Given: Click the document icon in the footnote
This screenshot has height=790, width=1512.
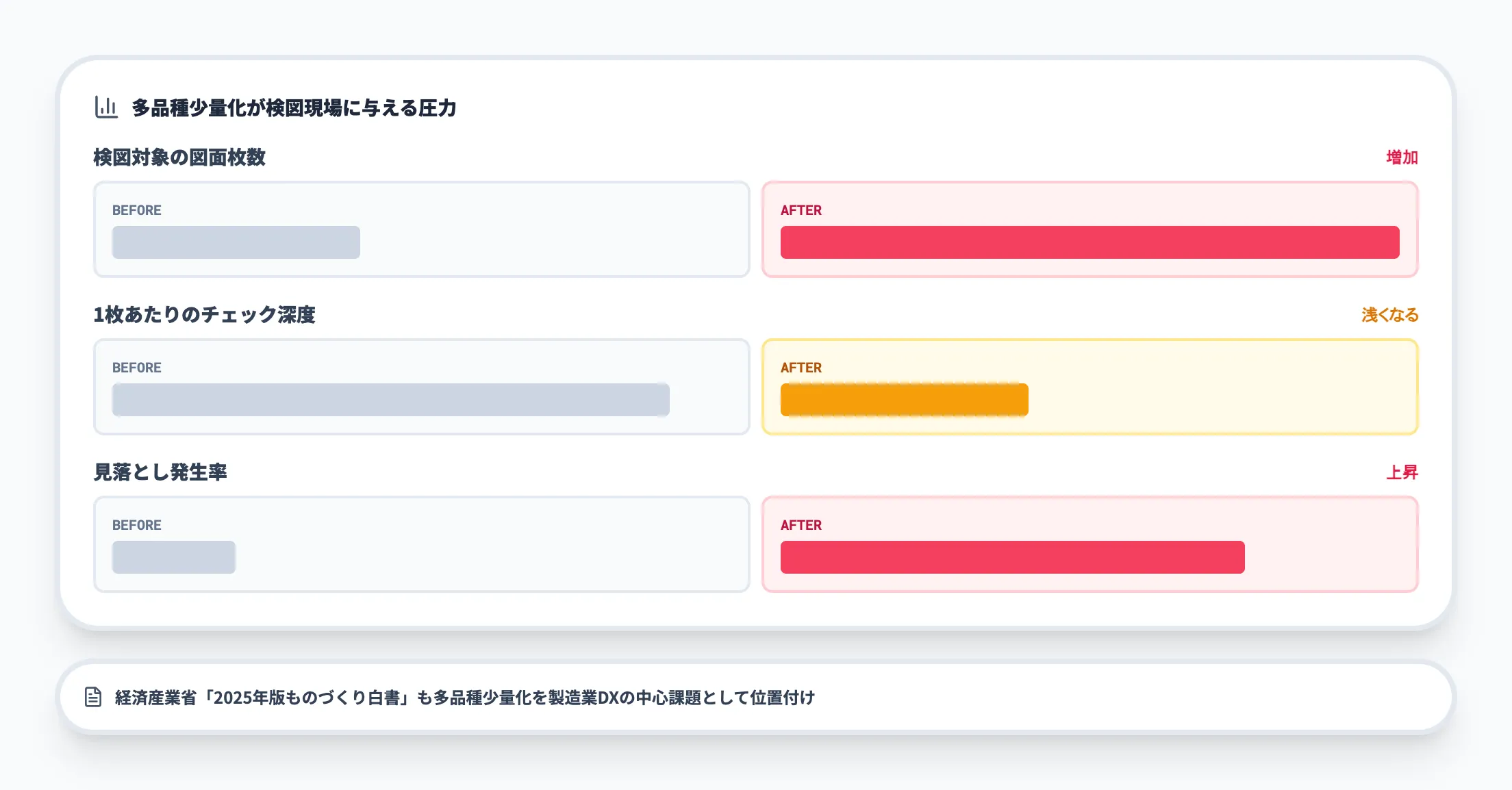Looking at the screenshot, I should point(93,697).
